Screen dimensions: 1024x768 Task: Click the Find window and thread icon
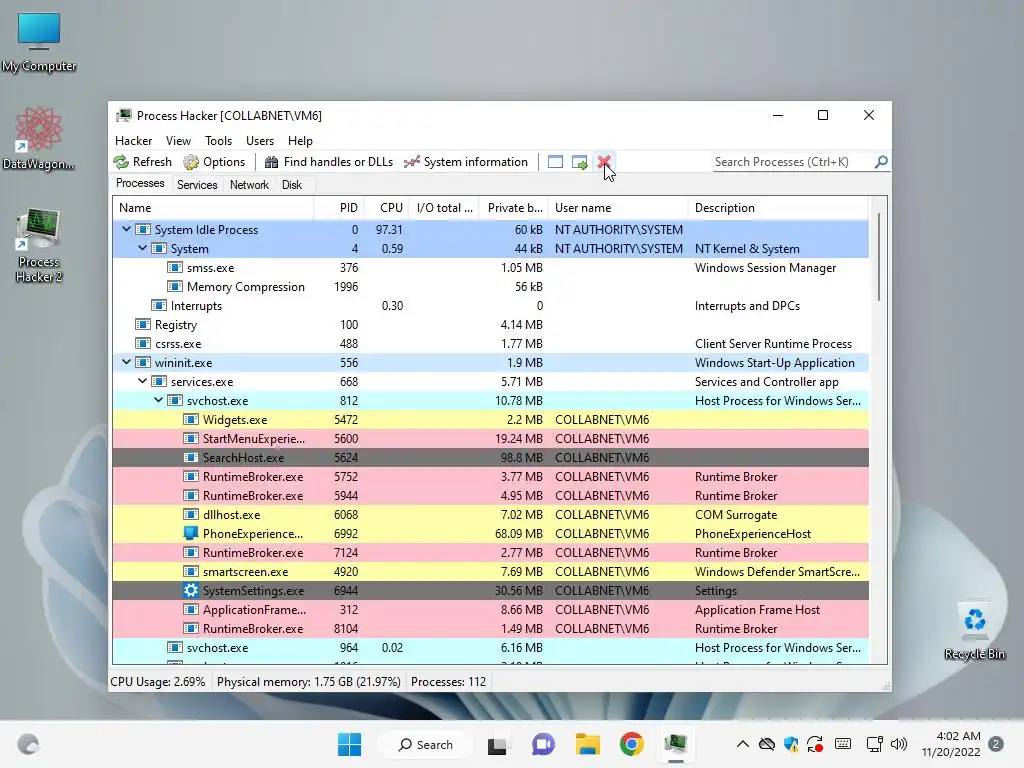(x=579, y=162)
